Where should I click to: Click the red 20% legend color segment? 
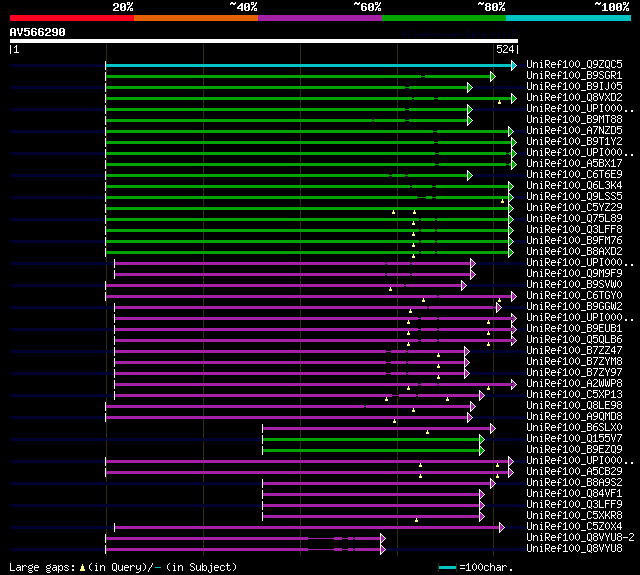pyautogui.click(x=72, y=18)
